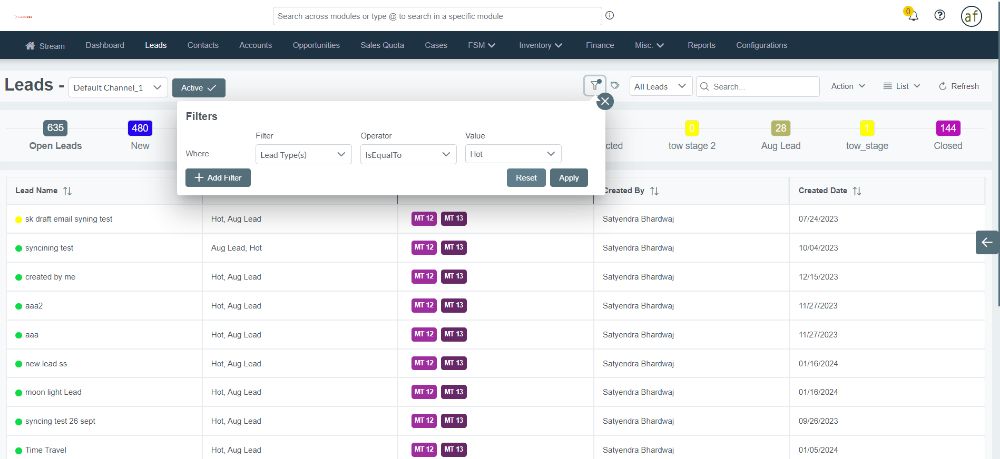Click the help question mark icon
1000x459 pixels.
point(939,16)
